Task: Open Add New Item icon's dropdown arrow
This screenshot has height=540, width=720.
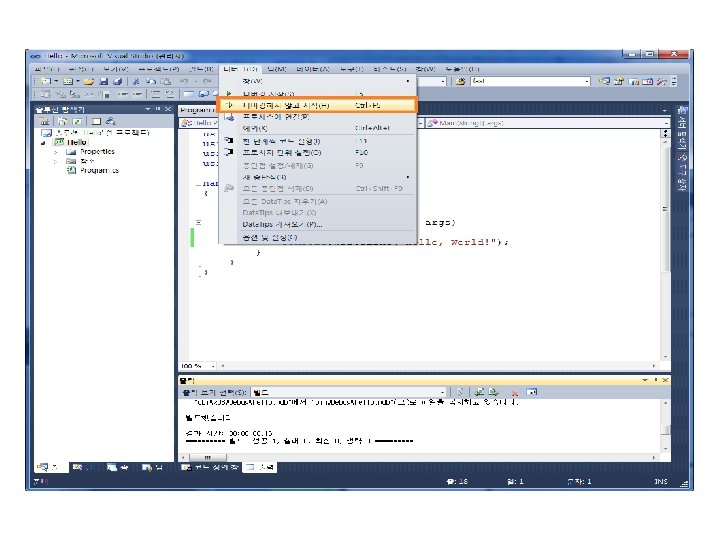Action: [x=78, y=81]
